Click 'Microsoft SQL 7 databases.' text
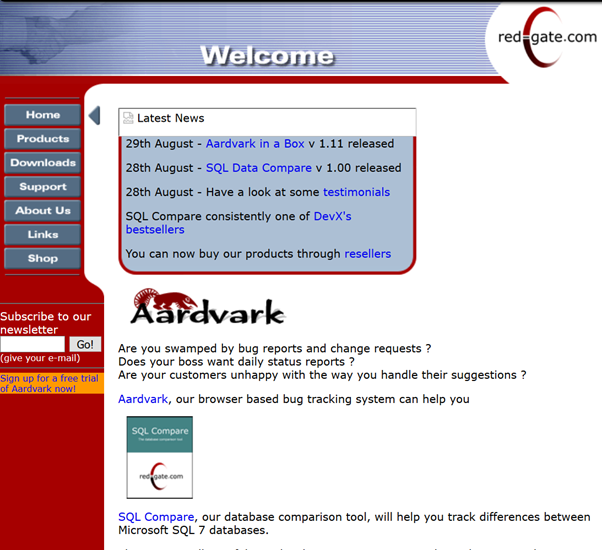602x550 pixels. (x=193, y=530)
